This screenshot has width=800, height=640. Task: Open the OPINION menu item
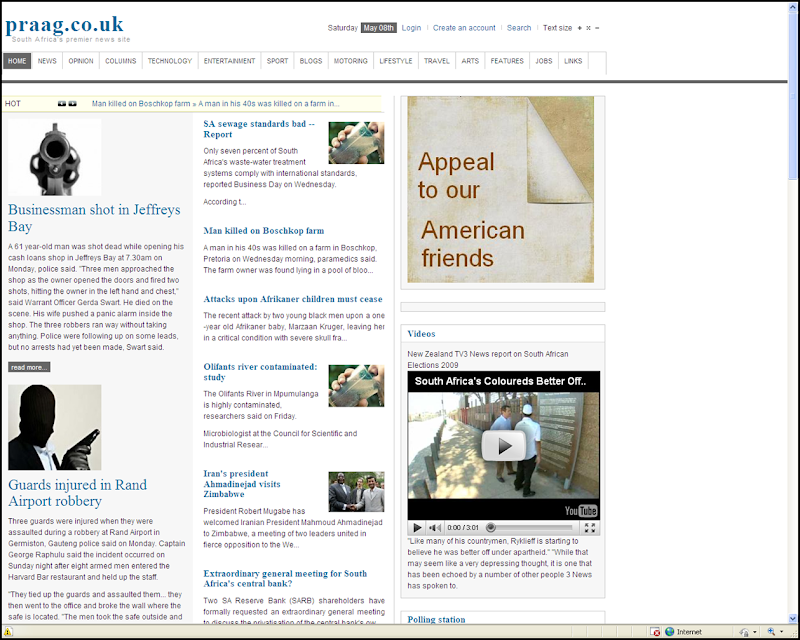(81, 61)
